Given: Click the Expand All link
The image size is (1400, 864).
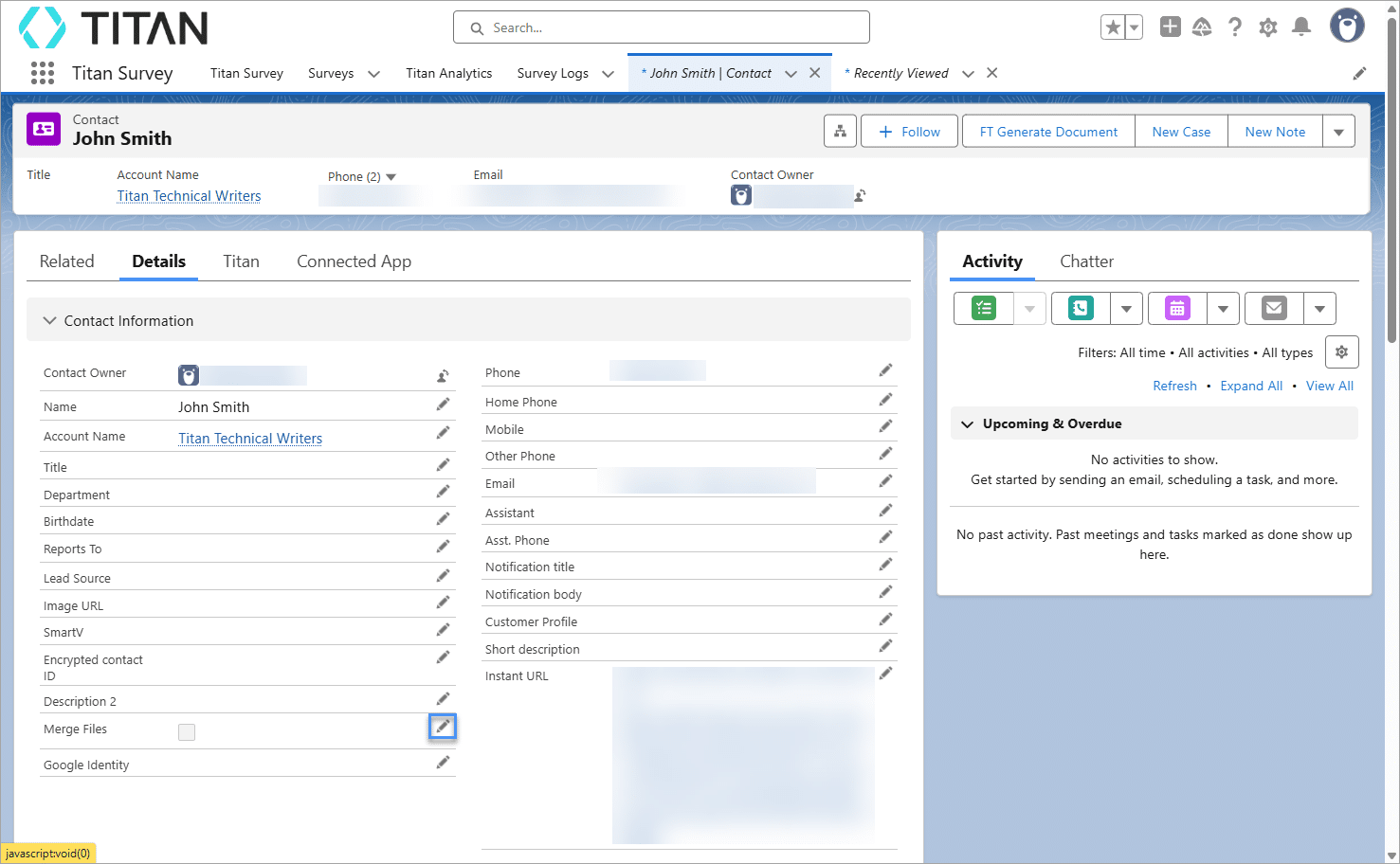Looking at the screenshot, I should click(1251, 386).
